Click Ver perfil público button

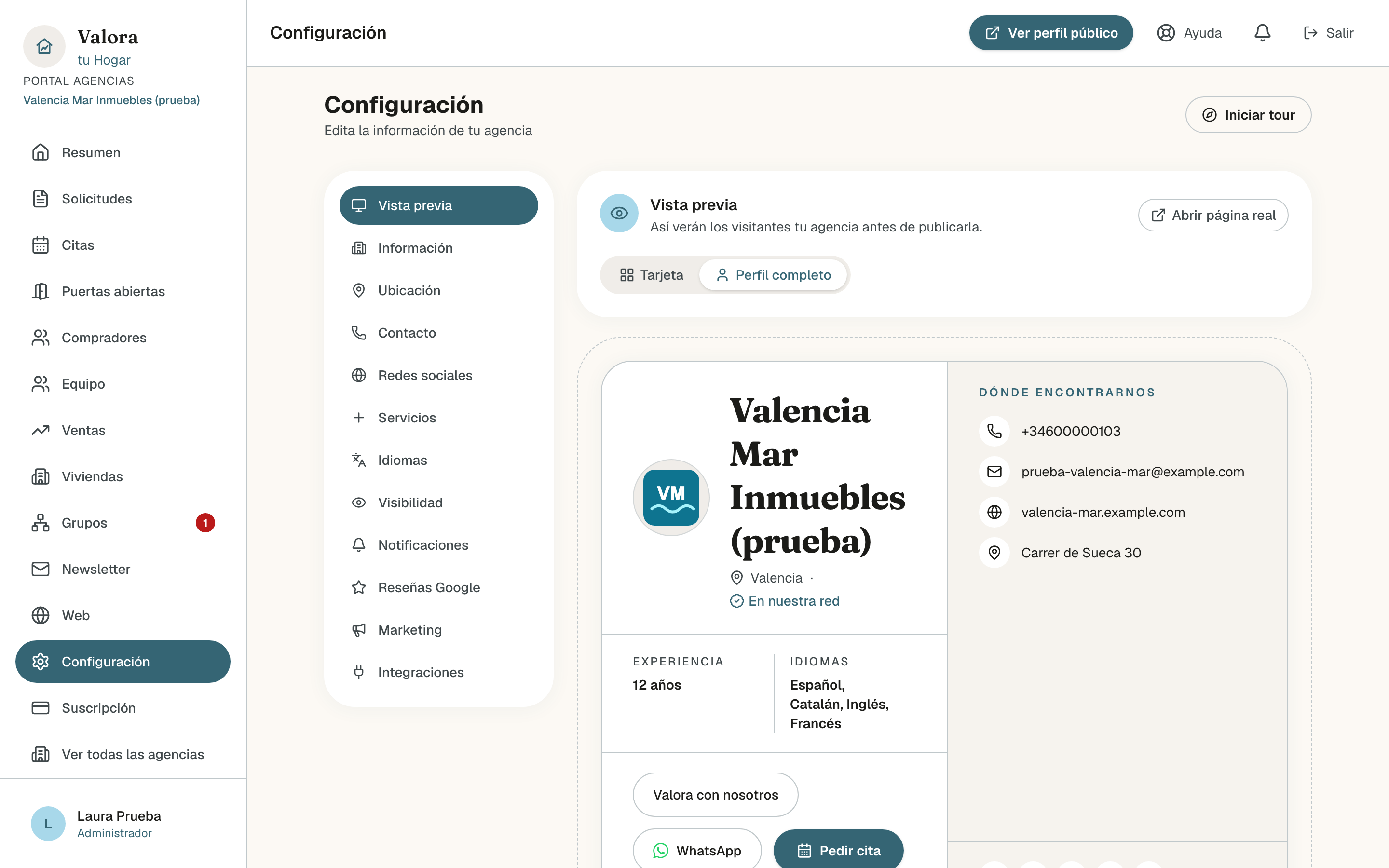click(1051, 33)
